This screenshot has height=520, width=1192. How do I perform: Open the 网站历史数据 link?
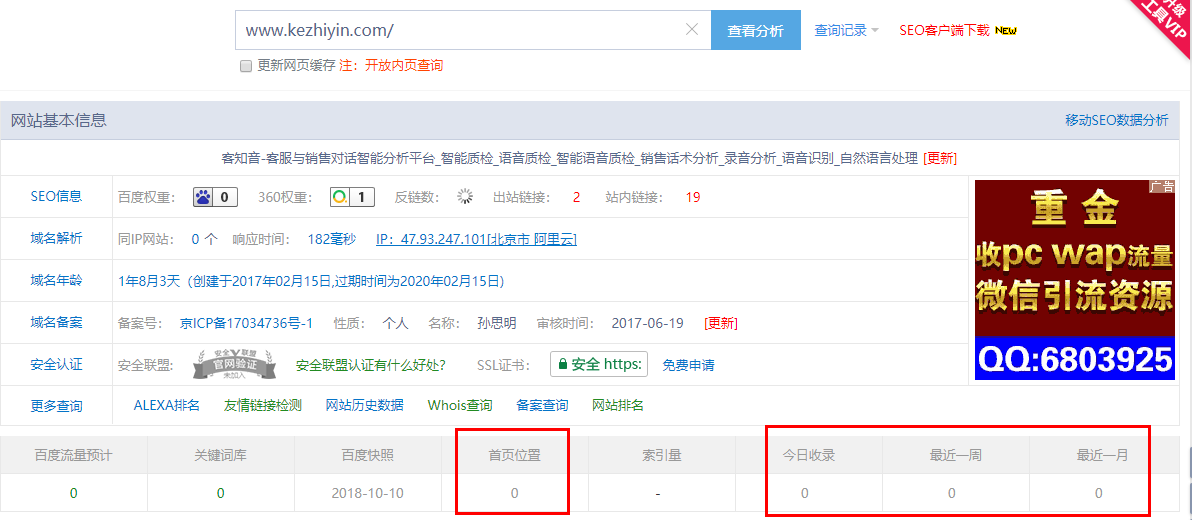(365, 405)
